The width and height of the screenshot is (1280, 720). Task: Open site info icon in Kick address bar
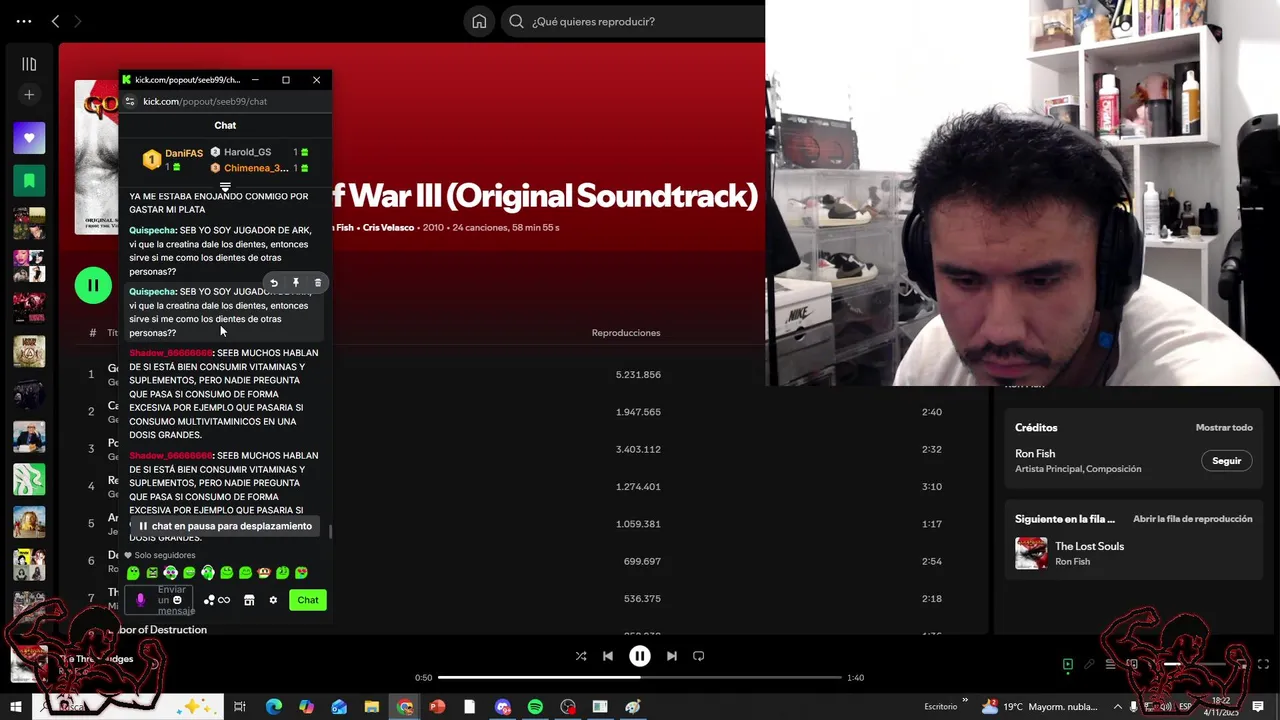[x=129, y=101]
